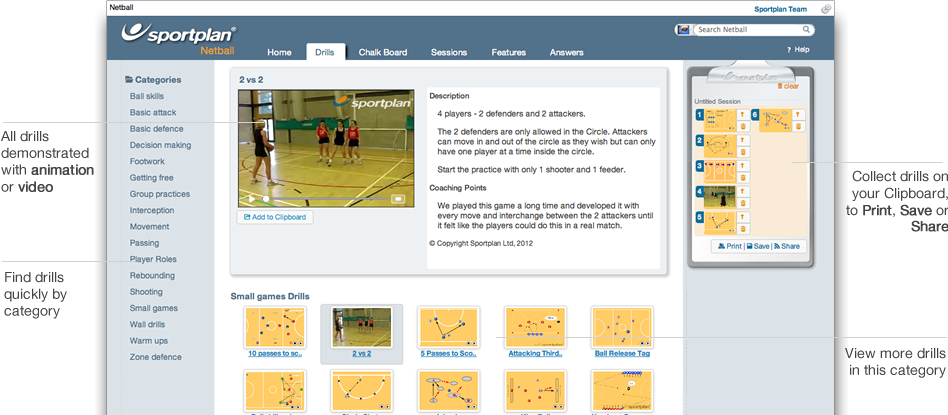
Task: Open the Home tab
Action: tap(279, 52)
